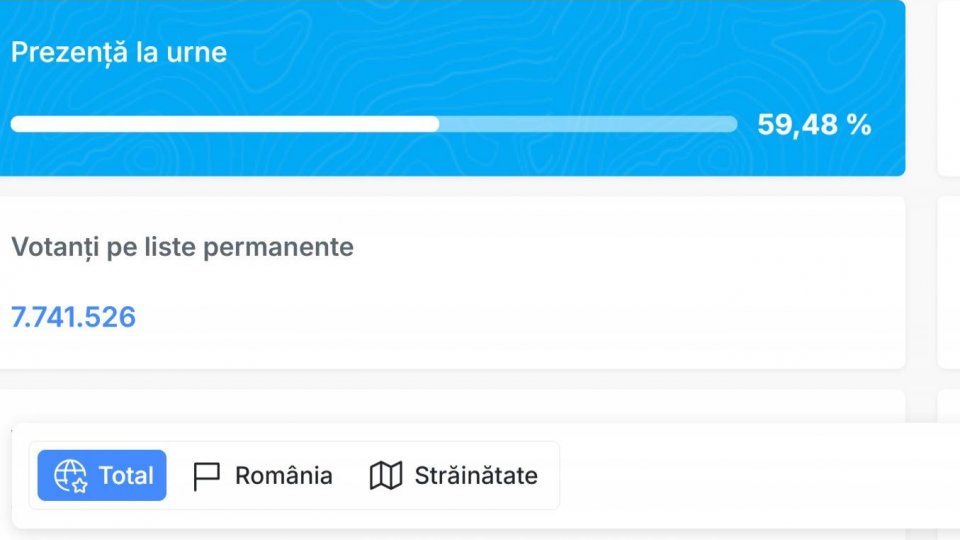Select the Total tab label
This screenshot has width=960, height=540.
pos(126,475)
